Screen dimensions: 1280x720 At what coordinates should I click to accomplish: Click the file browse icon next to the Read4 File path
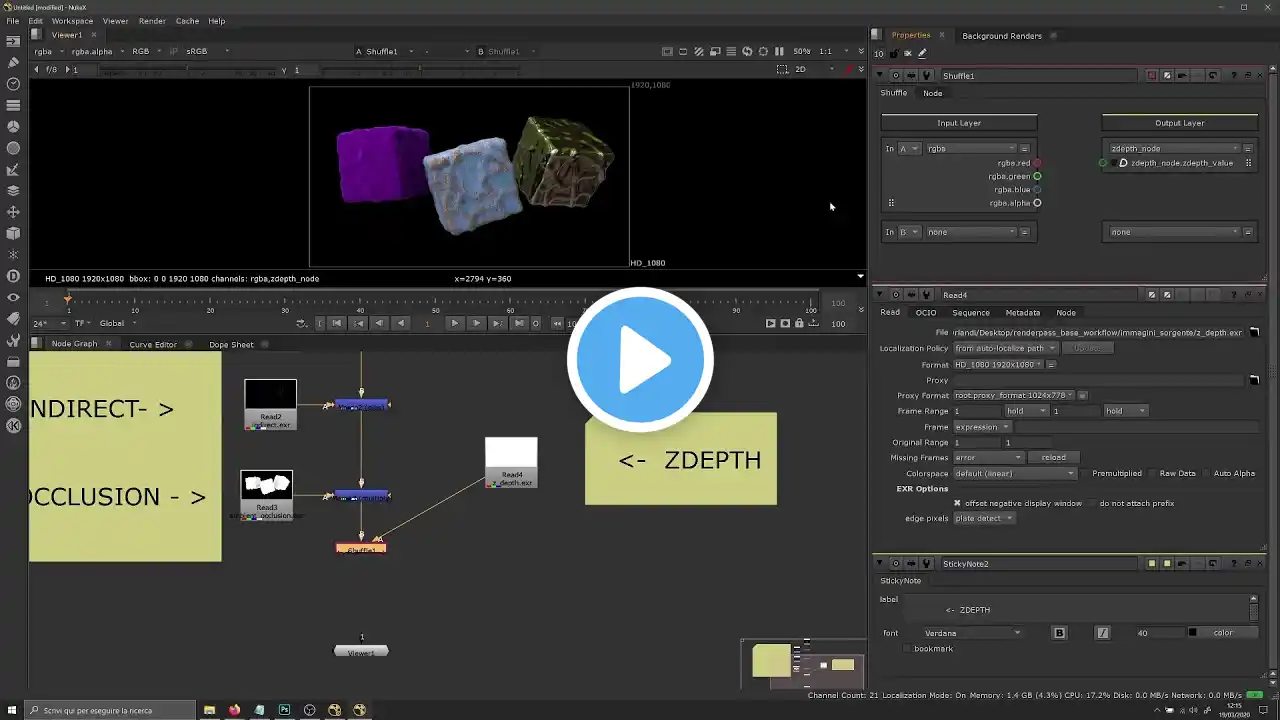tap(1254, 332)
